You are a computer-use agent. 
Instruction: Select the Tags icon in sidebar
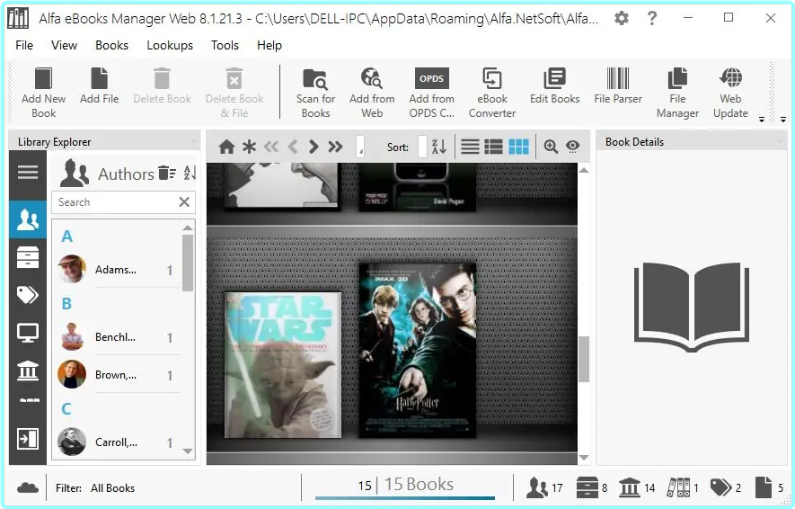[x=28, y=294]
